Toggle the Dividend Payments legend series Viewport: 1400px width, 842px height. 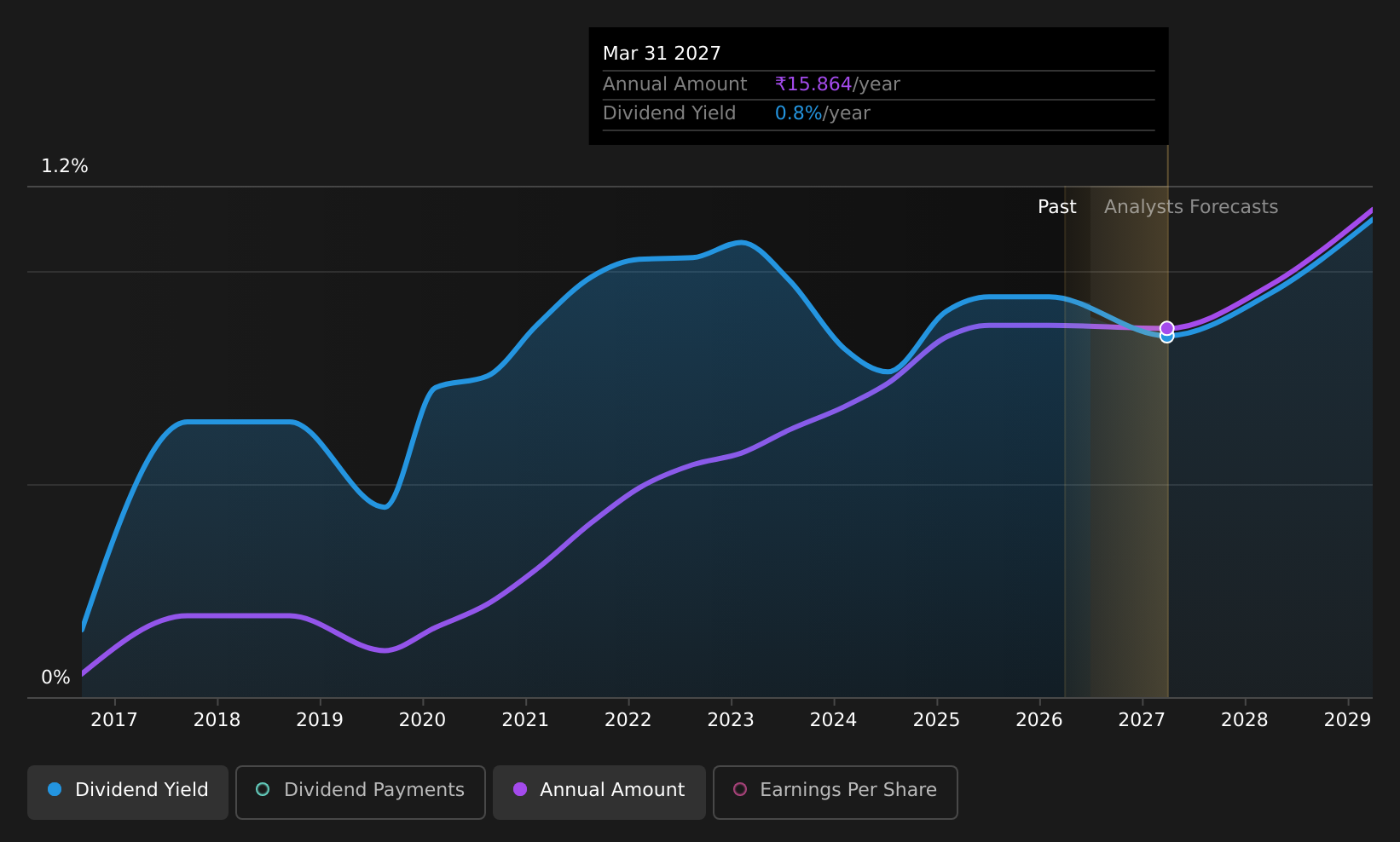click(361, 792)
